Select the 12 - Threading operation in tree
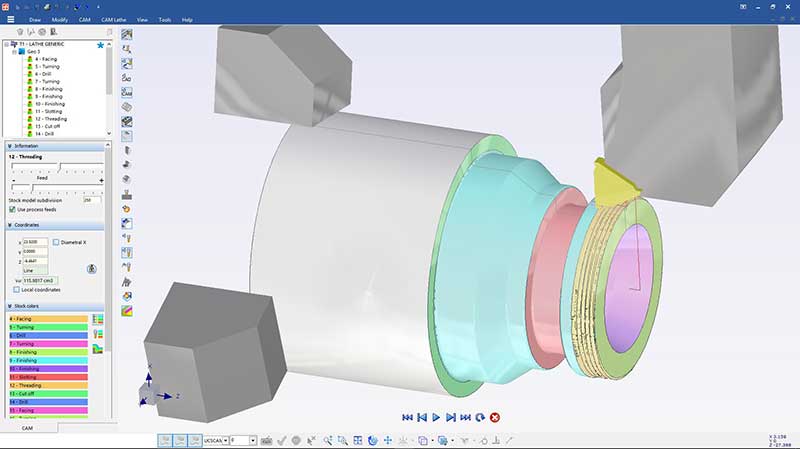800x449 pixels. point(50,118)
